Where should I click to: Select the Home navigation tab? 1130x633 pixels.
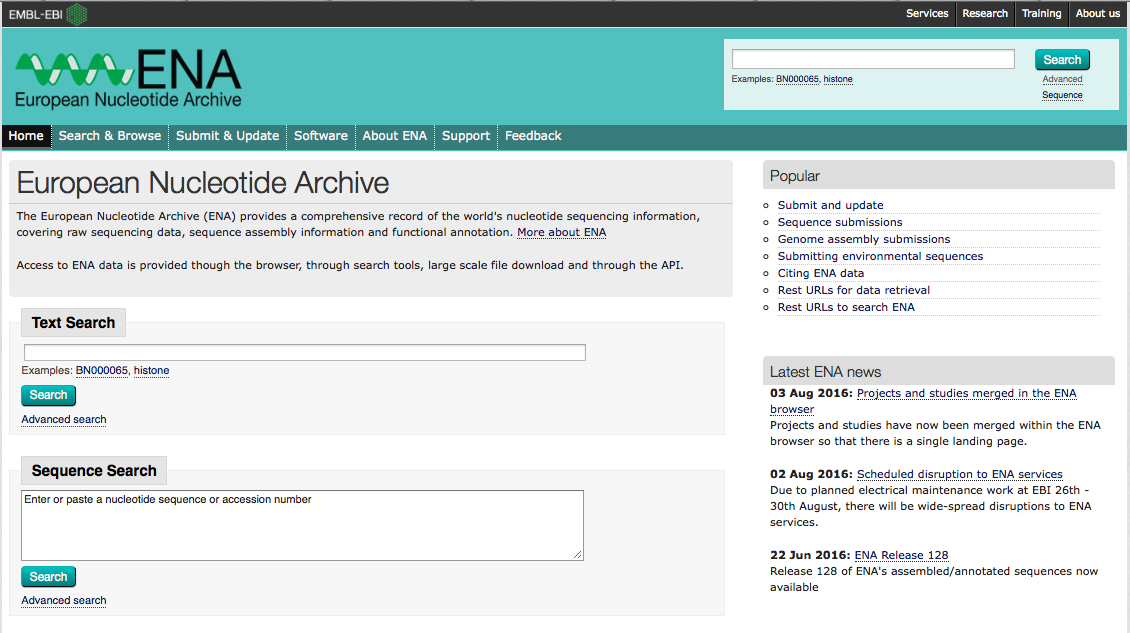[x=26, y=136]
